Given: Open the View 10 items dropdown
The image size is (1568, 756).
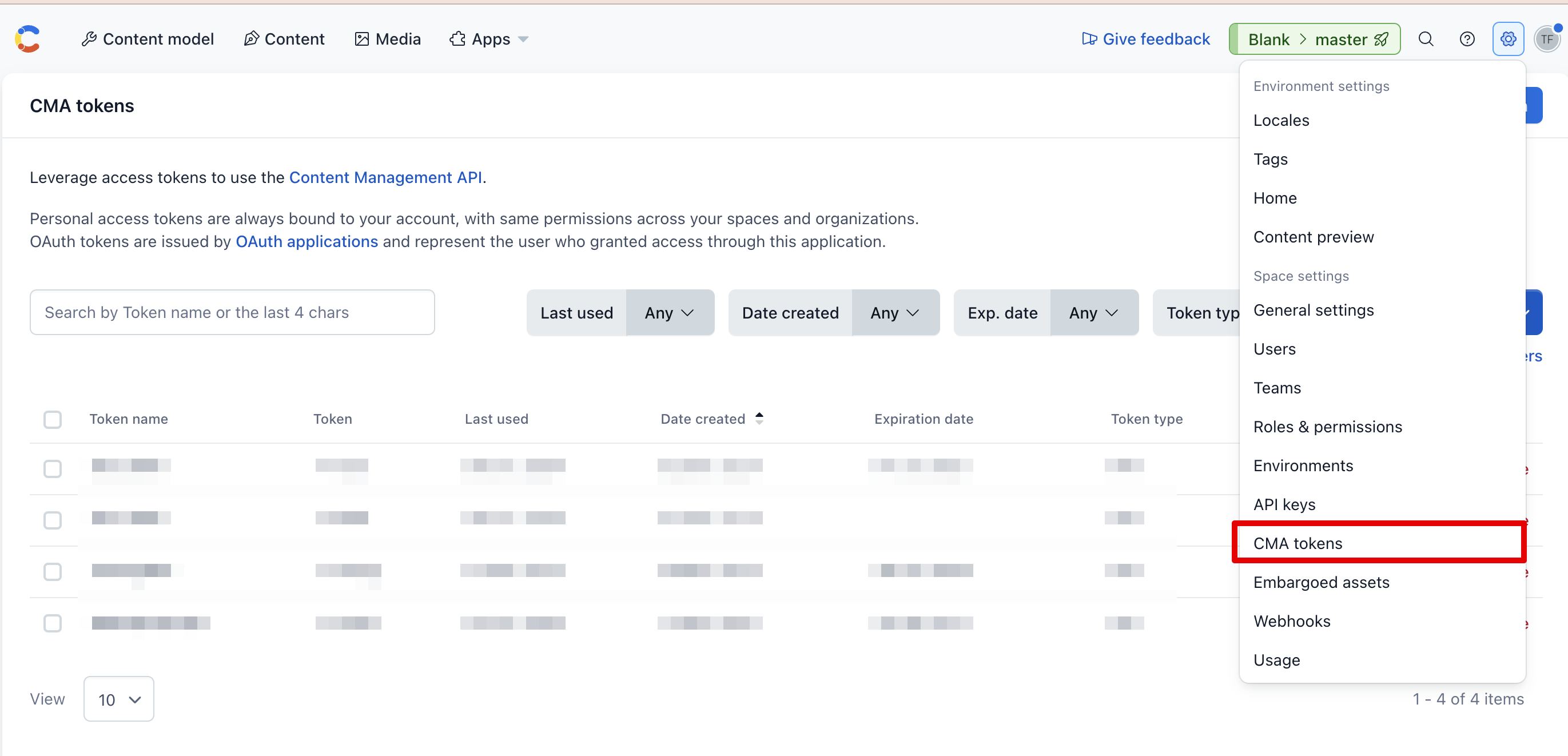Looking at the screenshot, I should coord(119,699).
